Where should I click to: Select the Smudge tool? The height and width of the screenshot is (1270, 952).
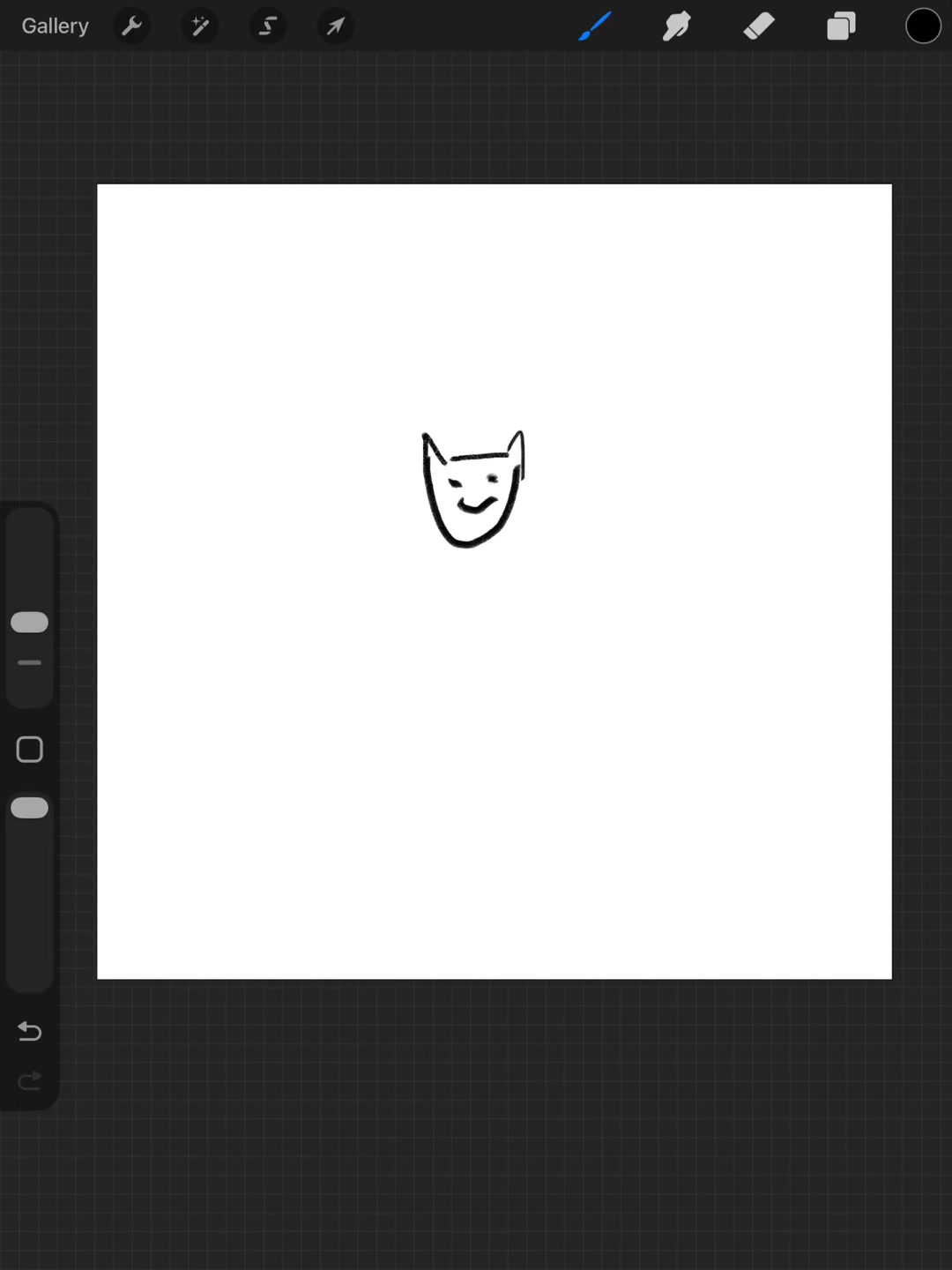676,26
